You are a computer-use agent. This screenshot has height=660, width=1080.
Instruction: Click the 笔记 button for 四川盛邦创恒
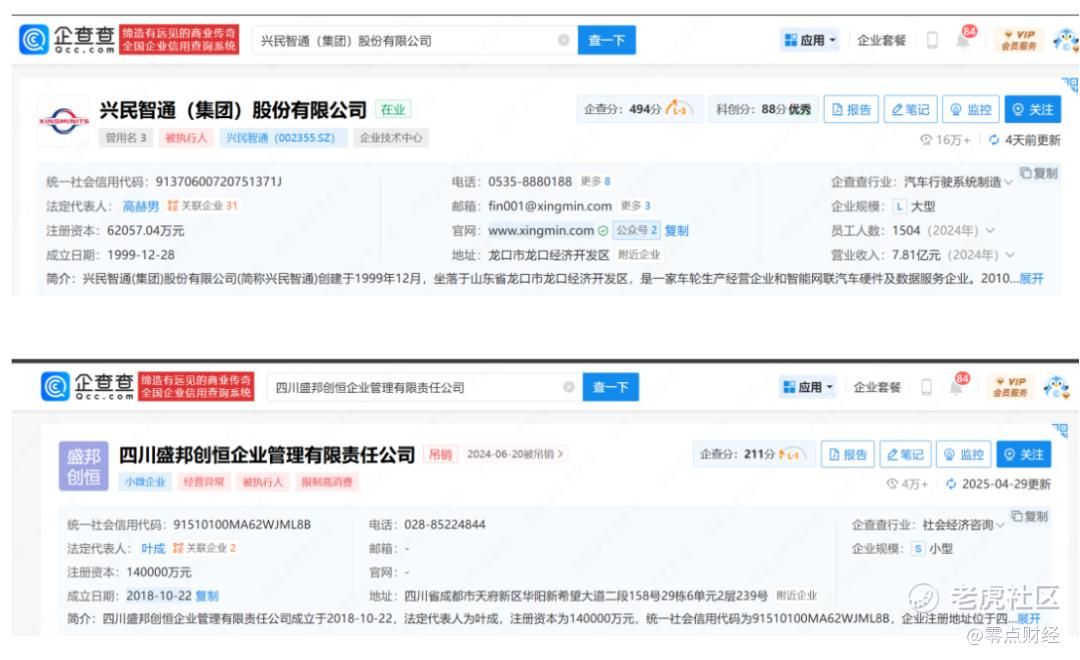tap(905, 454)
